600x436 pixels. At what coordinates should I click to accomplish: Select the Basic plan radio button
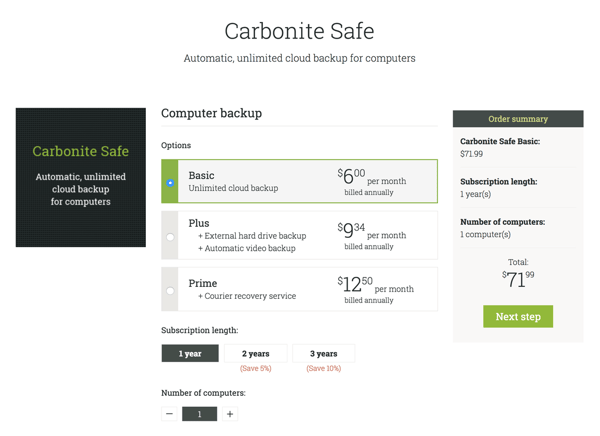coord(170,183)
